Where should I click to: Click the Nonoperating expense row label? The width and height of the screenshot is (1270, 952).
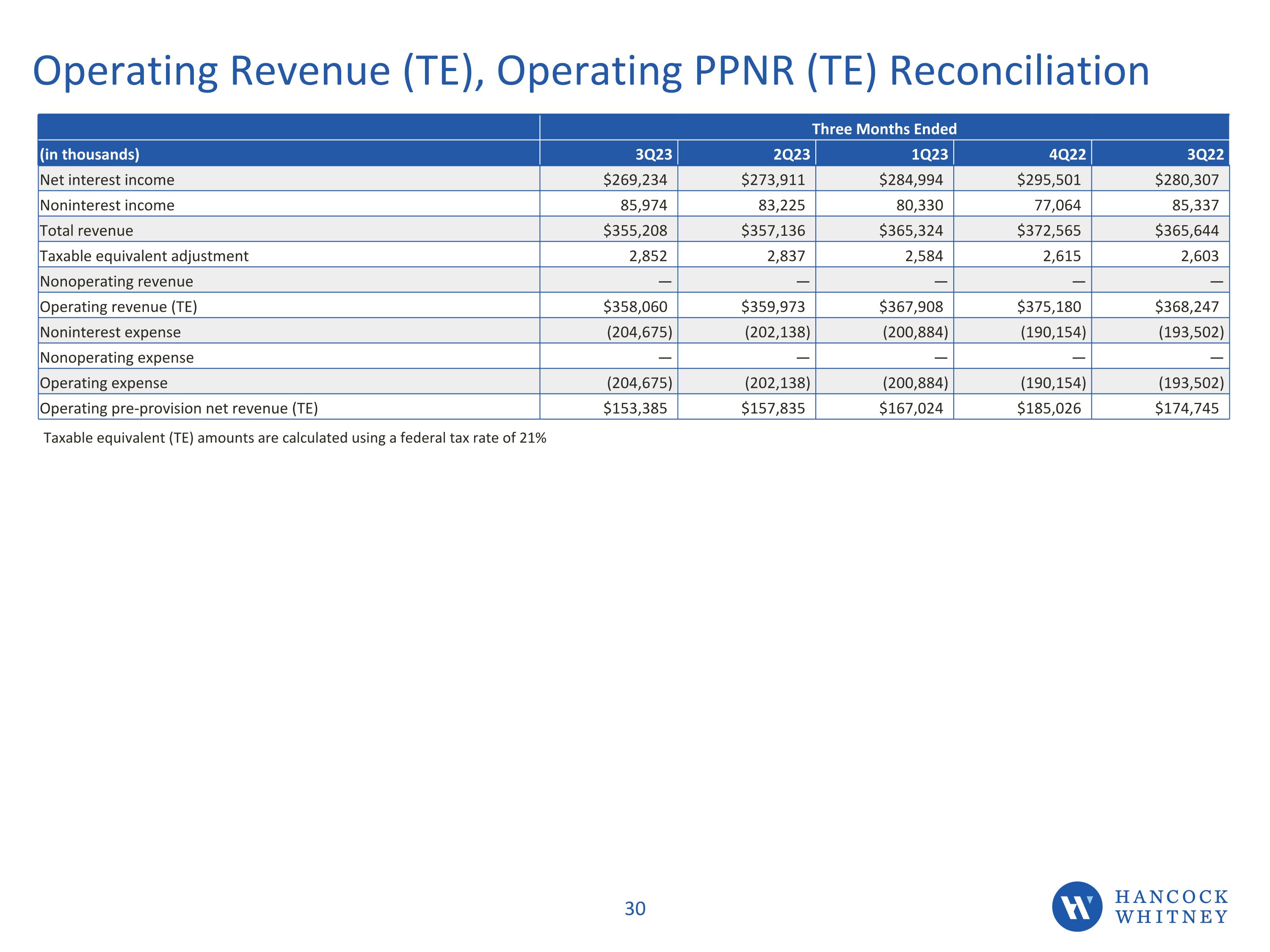116,358
